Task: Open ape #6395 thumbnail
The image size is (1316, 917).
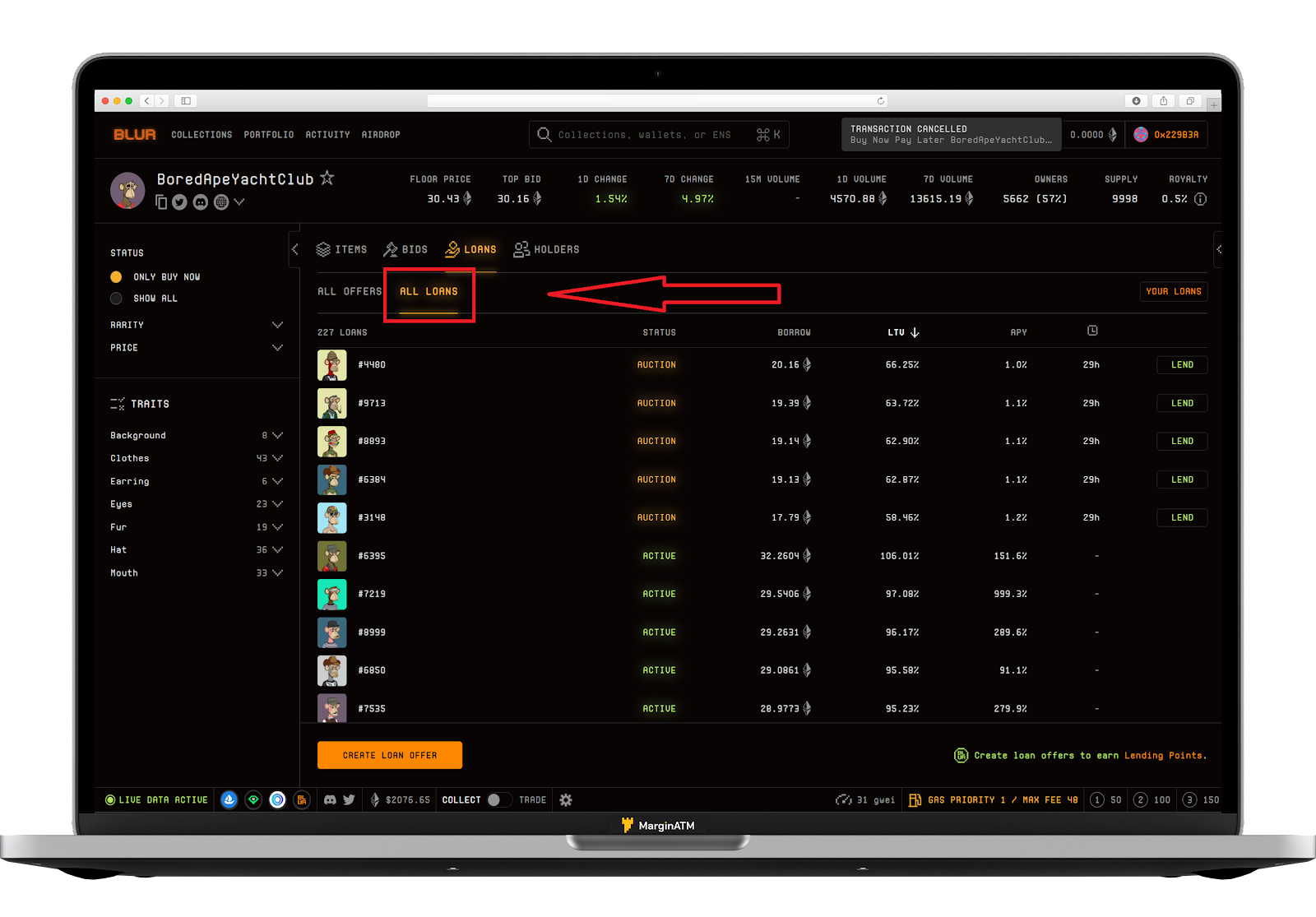Action: click(x=332, y=556)
